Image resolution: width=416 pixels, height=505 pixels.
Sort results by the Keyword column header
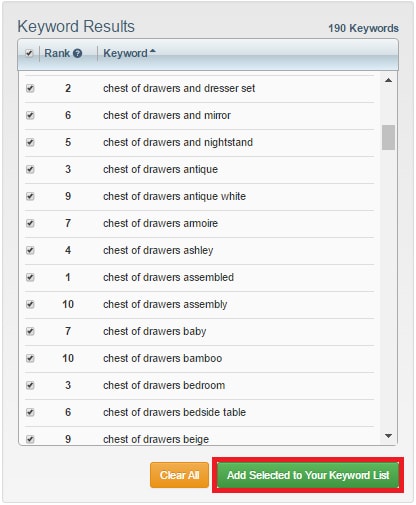pos(125,53)
